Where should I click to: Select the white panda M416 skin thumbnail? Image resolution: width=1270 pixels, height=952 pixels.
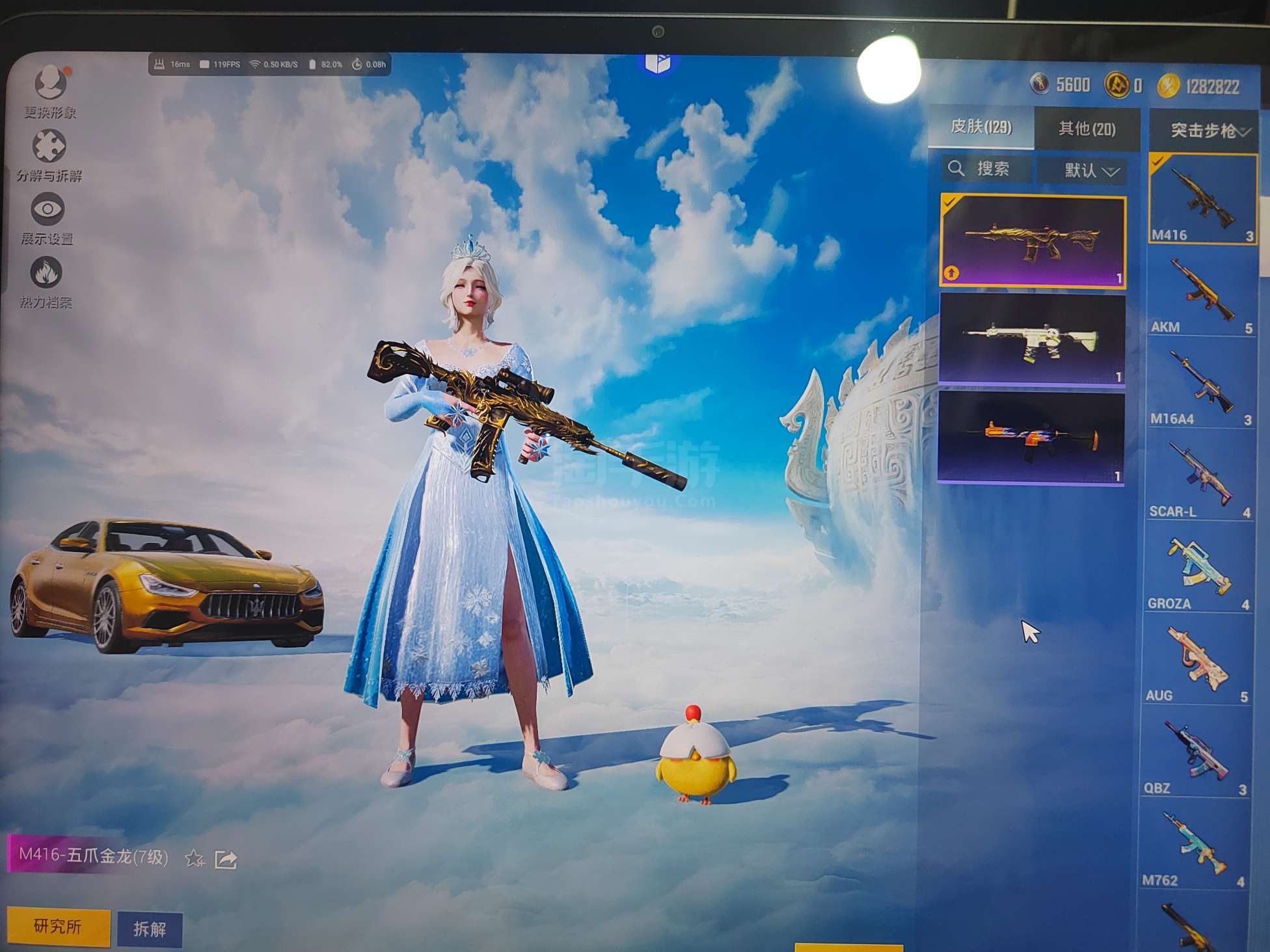(x=1032, y=339)
